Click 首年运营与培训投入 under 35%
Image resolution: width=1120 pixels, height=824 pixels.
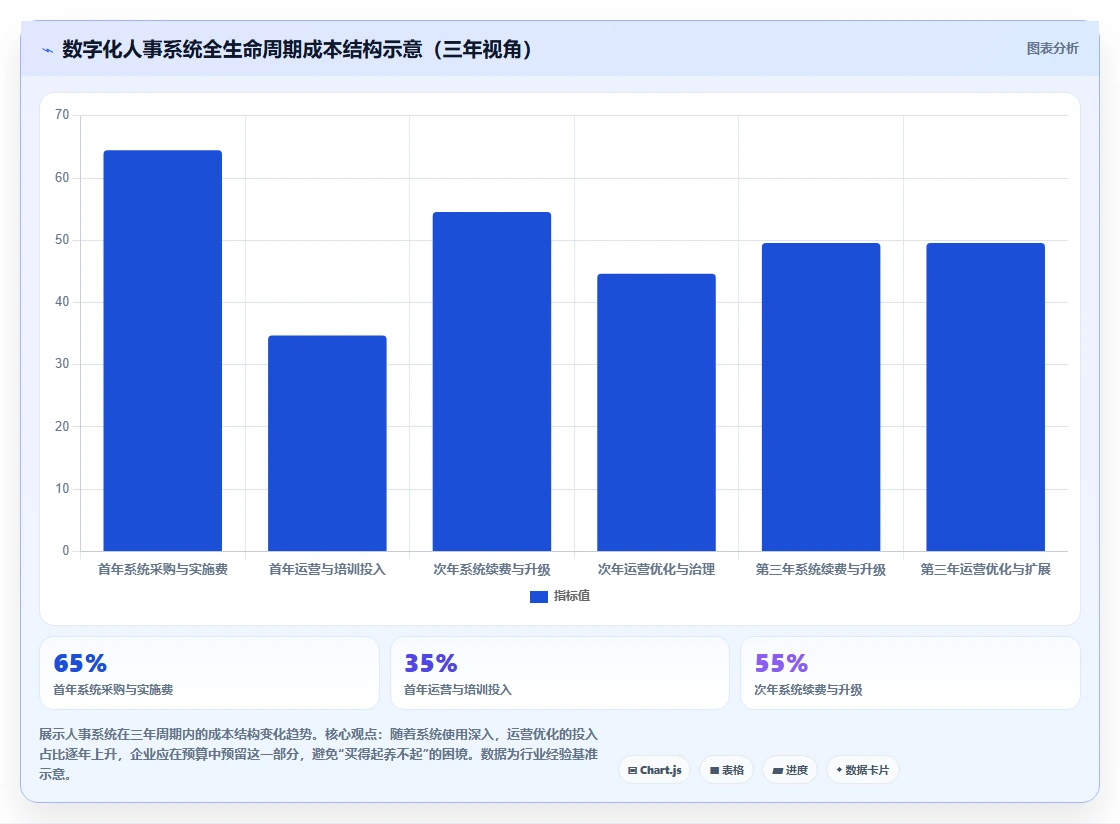coord(458,690)
